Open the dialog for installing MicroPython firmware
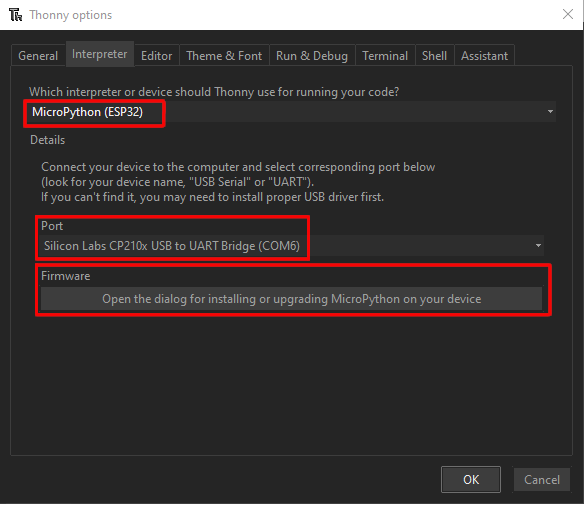The image size is (585, 505). point(291,299)
